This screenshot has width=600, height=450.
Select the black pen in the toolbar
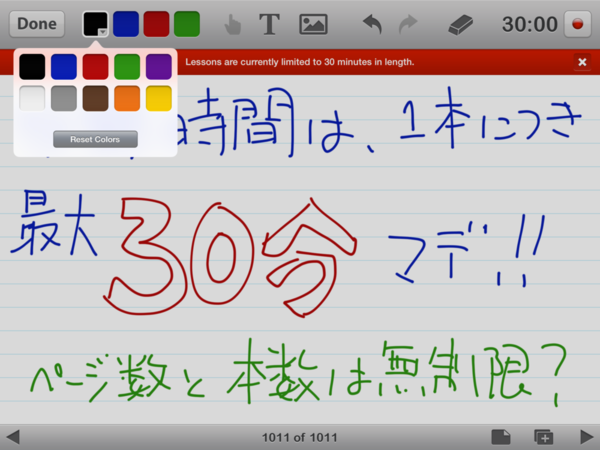click(x=95, y=24)
